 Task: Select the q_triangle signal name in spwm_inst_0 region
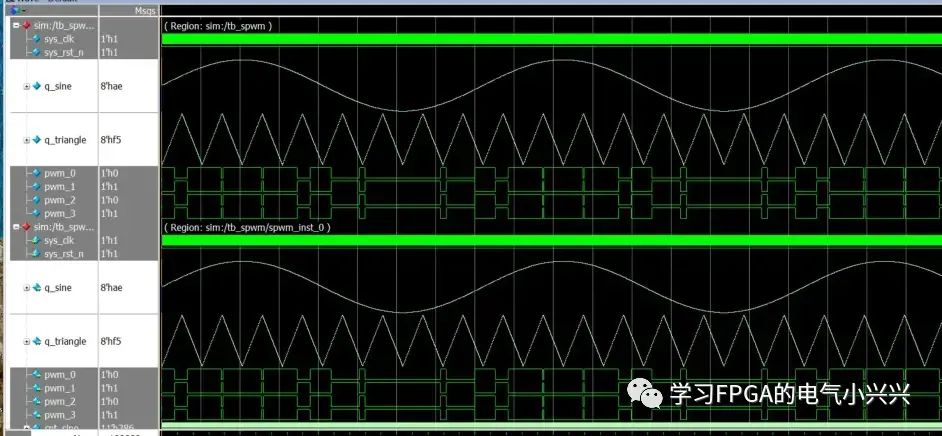pos(65,341)
